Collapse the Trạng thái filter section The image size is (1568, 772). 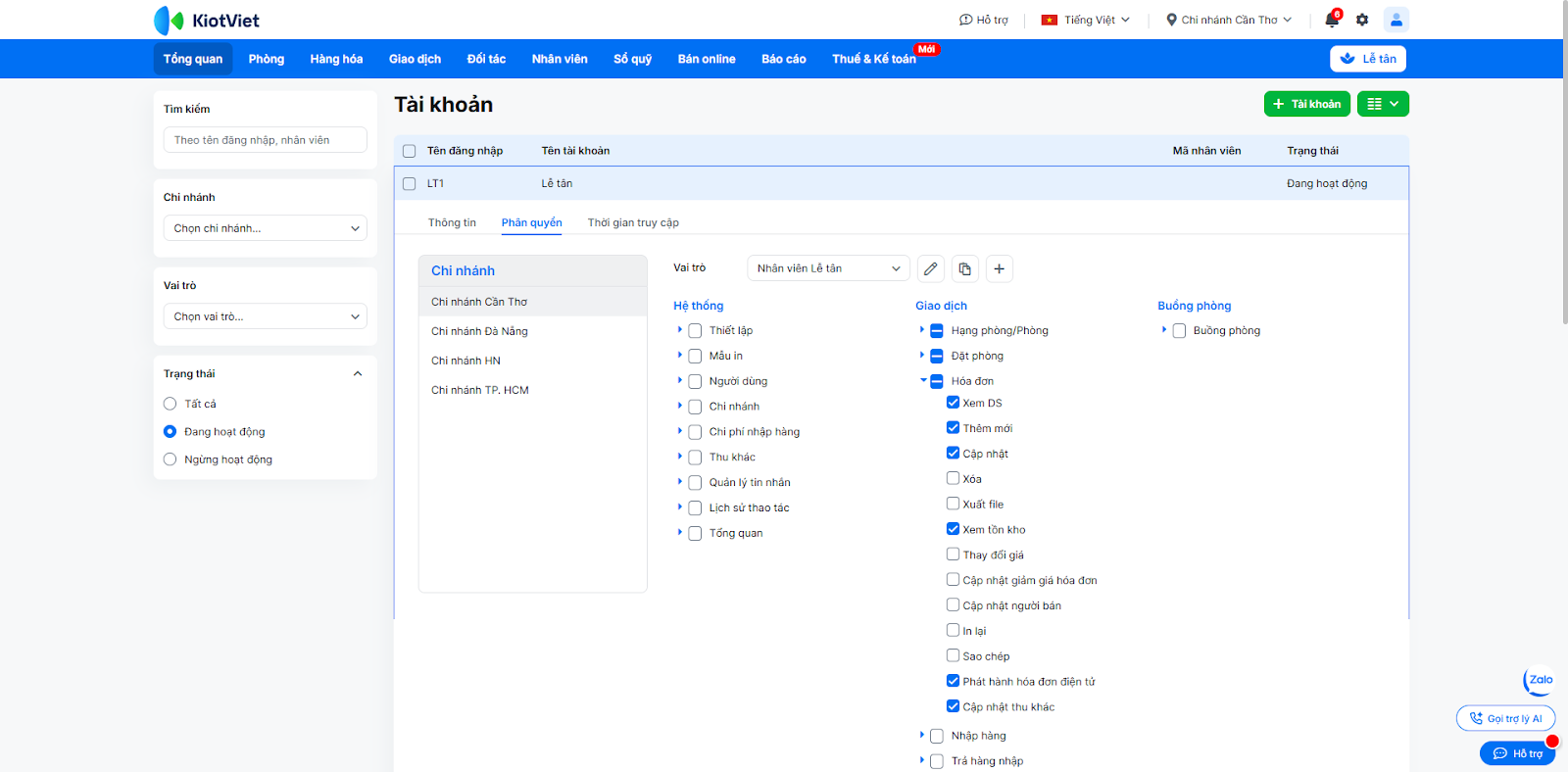[x=358, y=373]
